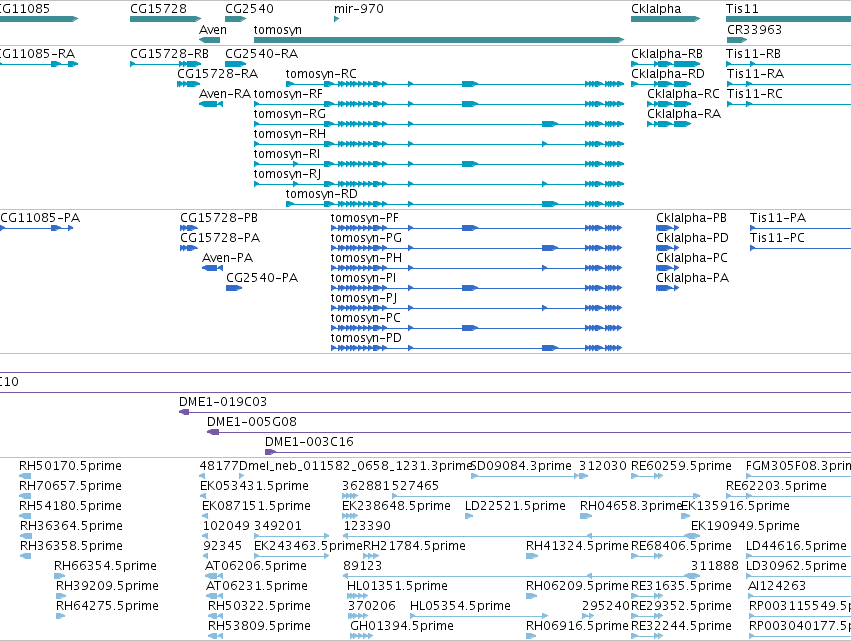Select the tomosyn-PF protein label
This screenshot has height=641, width=851.
365,218
